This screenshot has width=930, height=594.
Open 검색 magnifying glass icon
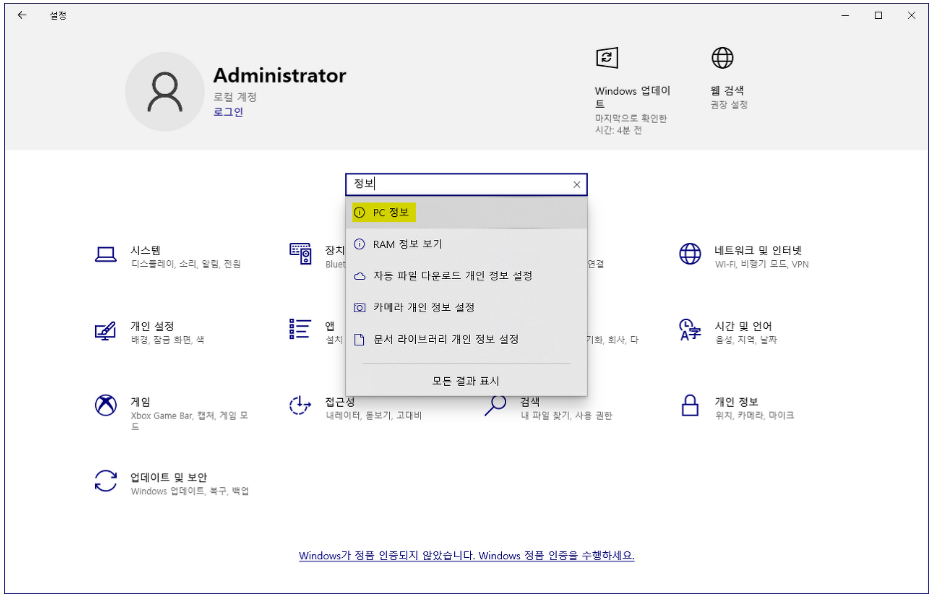pos(495,405)
